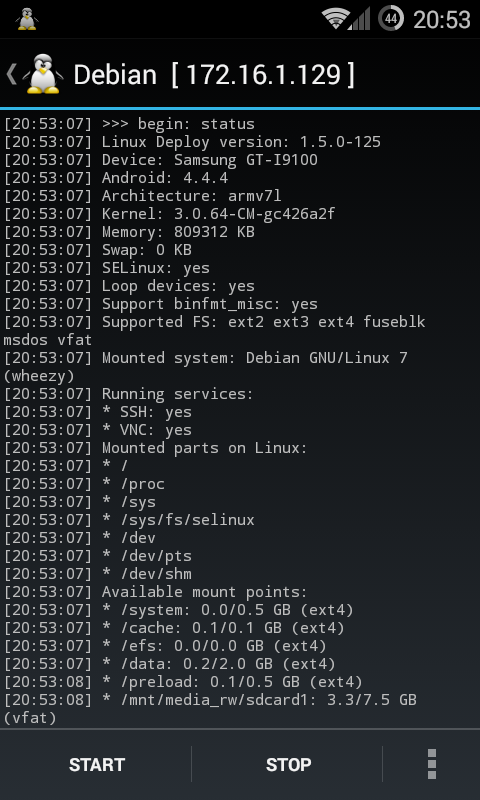Tap the 20:53 status bar clock
Screen dimensions: 480x800
click(441, 20)
